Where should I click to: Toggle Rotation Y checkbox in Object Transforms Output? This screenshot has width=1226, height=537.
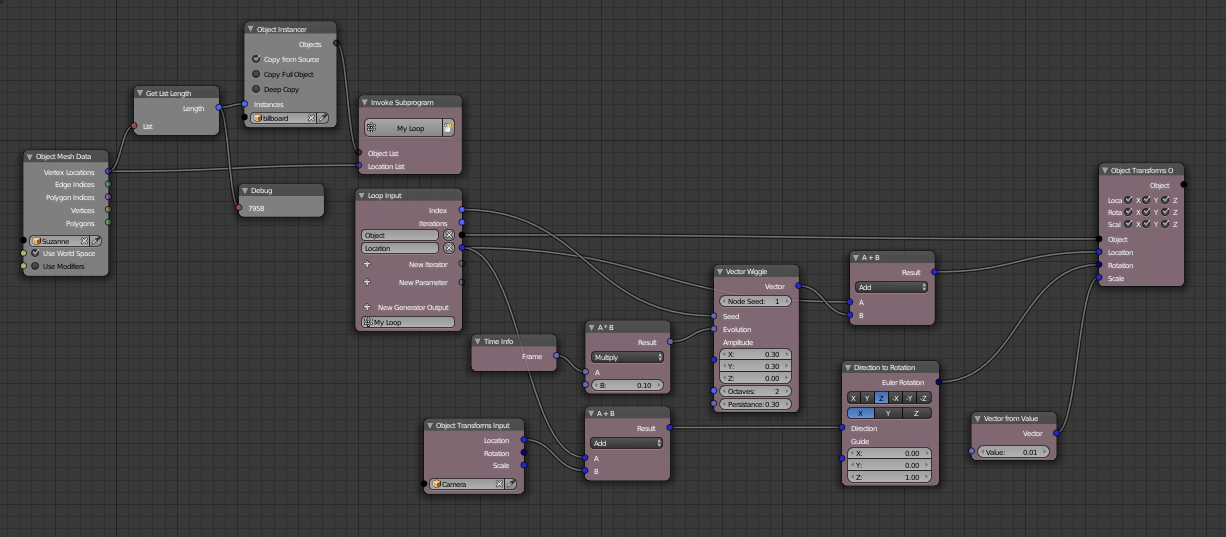point(1148,211)
